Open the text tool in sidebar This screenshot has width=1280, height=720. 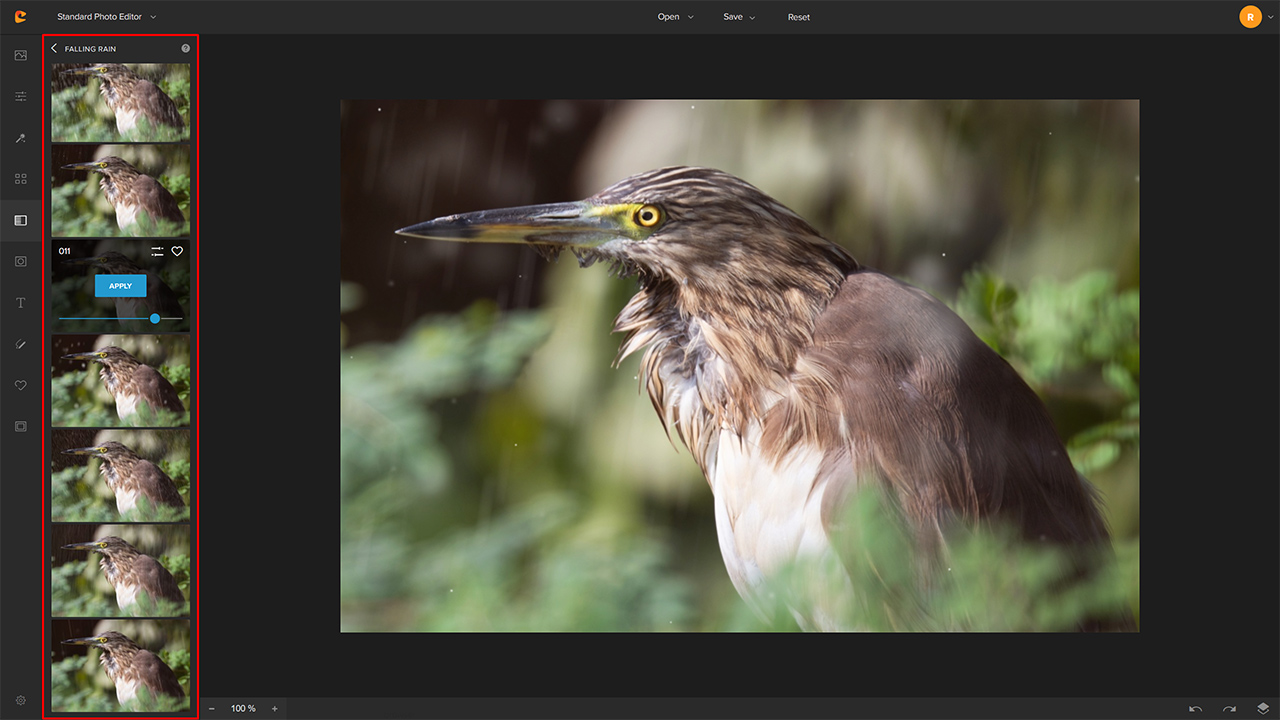pyautogui.click(x=20, y=303)
